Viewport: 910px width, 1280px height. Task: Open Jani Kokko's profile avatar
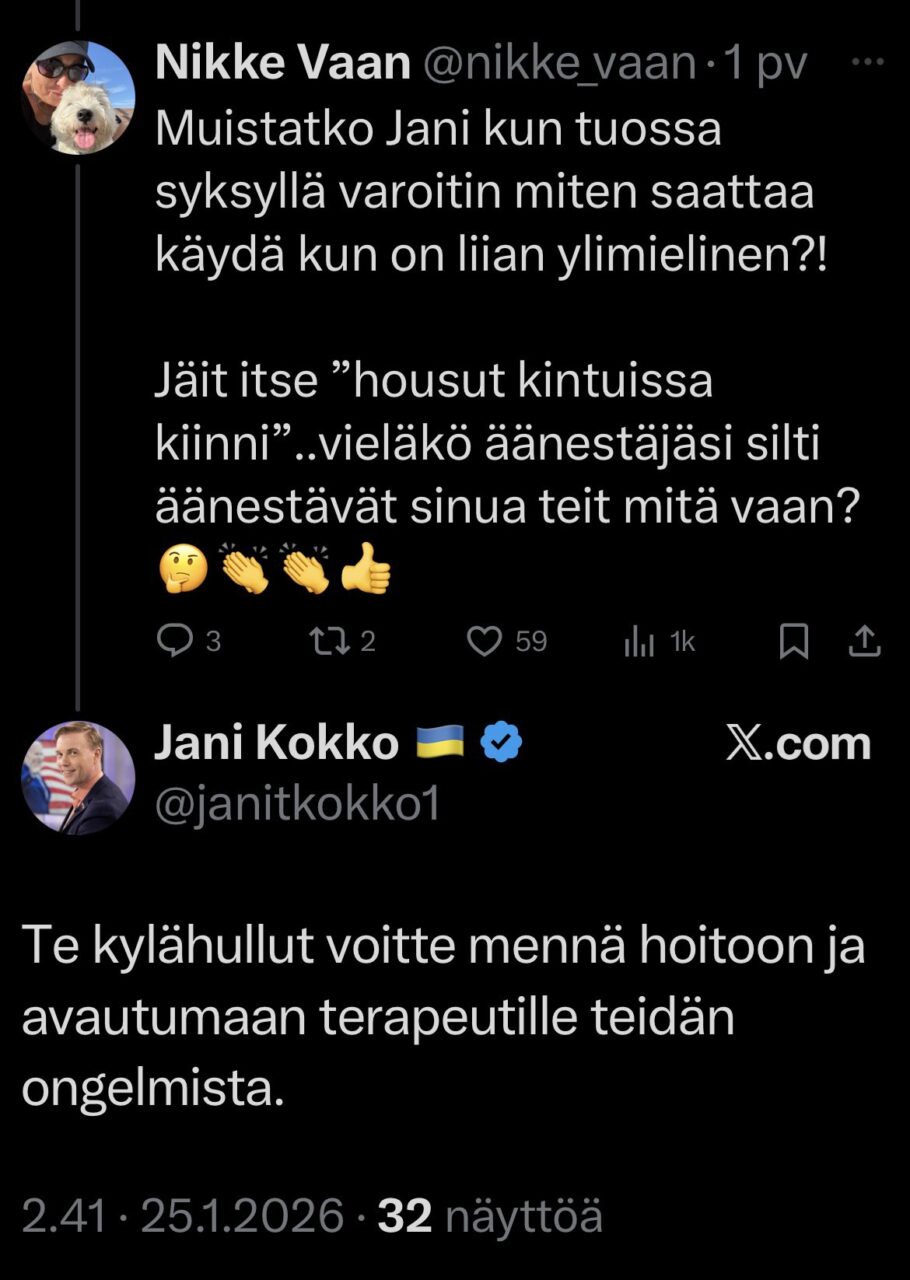tap(78, 778)
